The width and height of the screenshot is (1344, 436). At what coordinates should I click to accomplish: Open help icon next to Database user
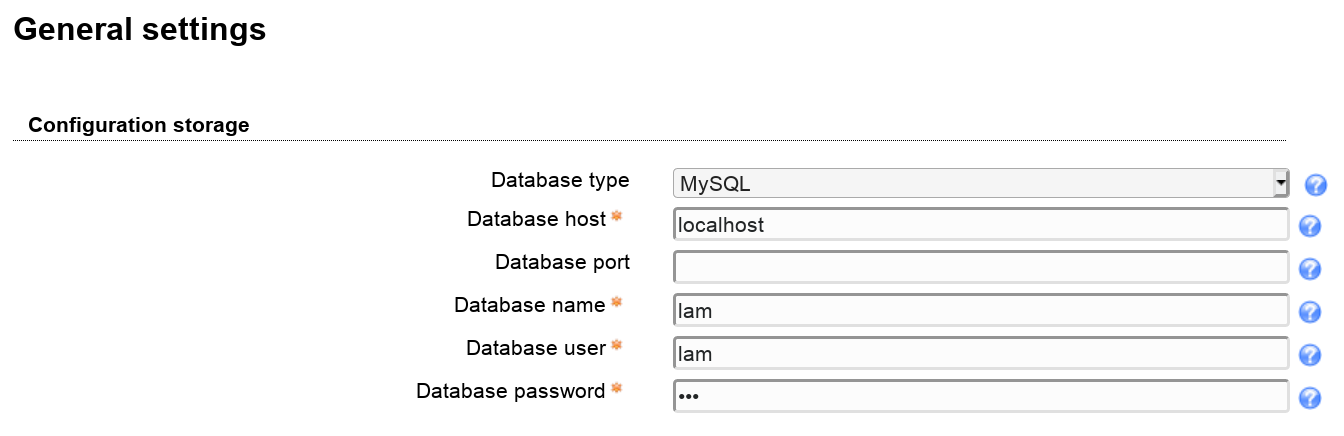[1310, 356]
